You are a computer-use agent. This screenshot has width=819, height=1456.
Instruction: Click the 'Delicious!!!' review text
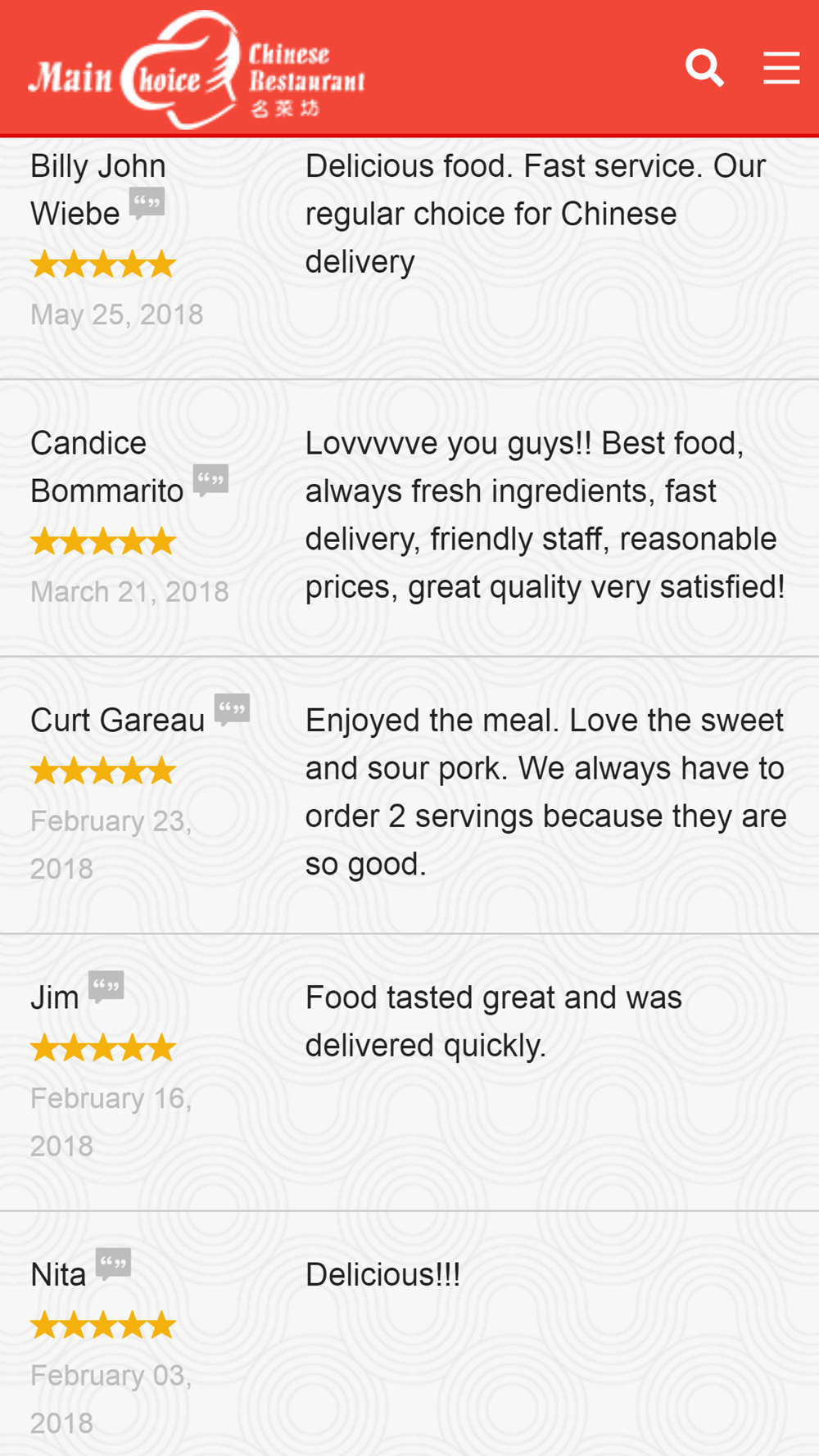tap(382, 1275)
